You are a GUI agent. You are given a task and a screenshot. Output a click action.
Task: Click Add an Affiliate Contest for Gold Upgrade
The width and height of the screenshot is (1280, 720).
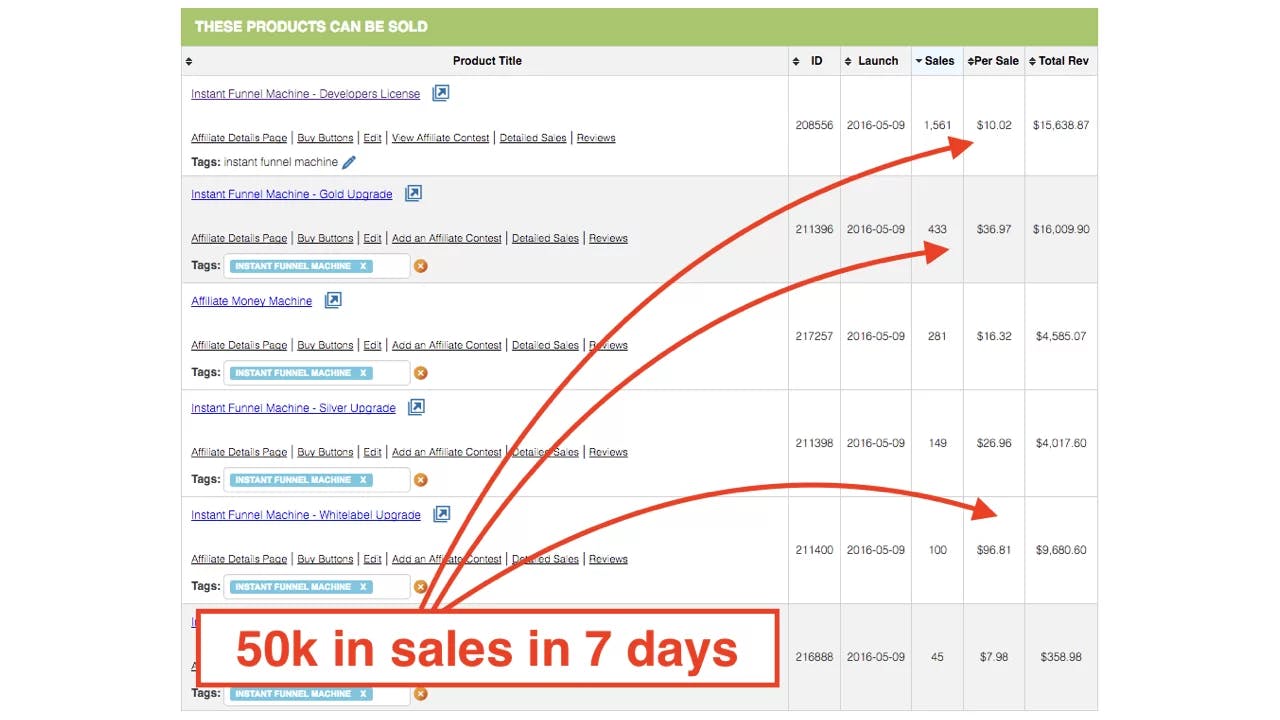pyautogui.click(x=447, y=238)
